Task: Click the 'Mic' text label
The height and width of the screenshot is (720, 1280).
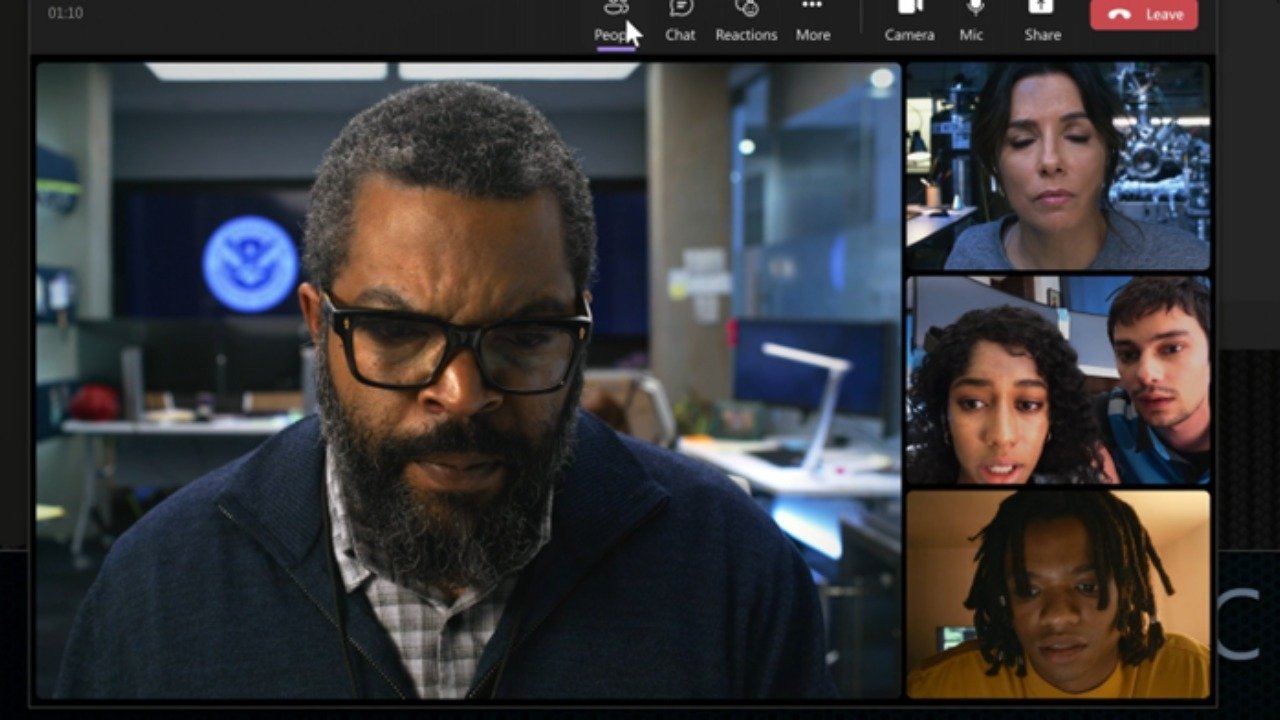Action: [971, 35]
